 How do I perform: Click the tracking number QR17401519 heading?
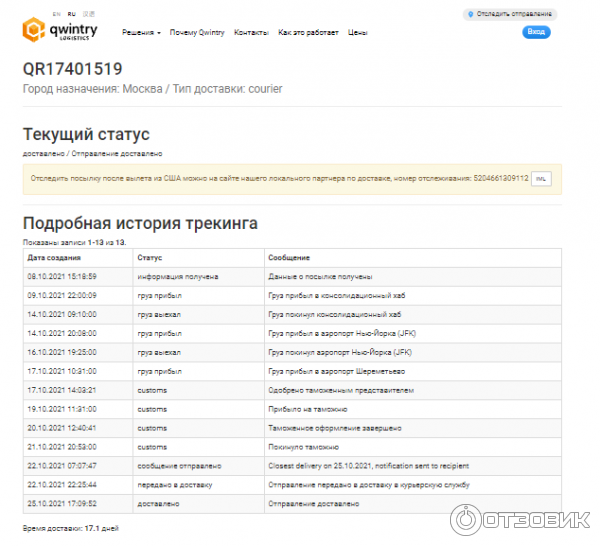coord(73,69)
